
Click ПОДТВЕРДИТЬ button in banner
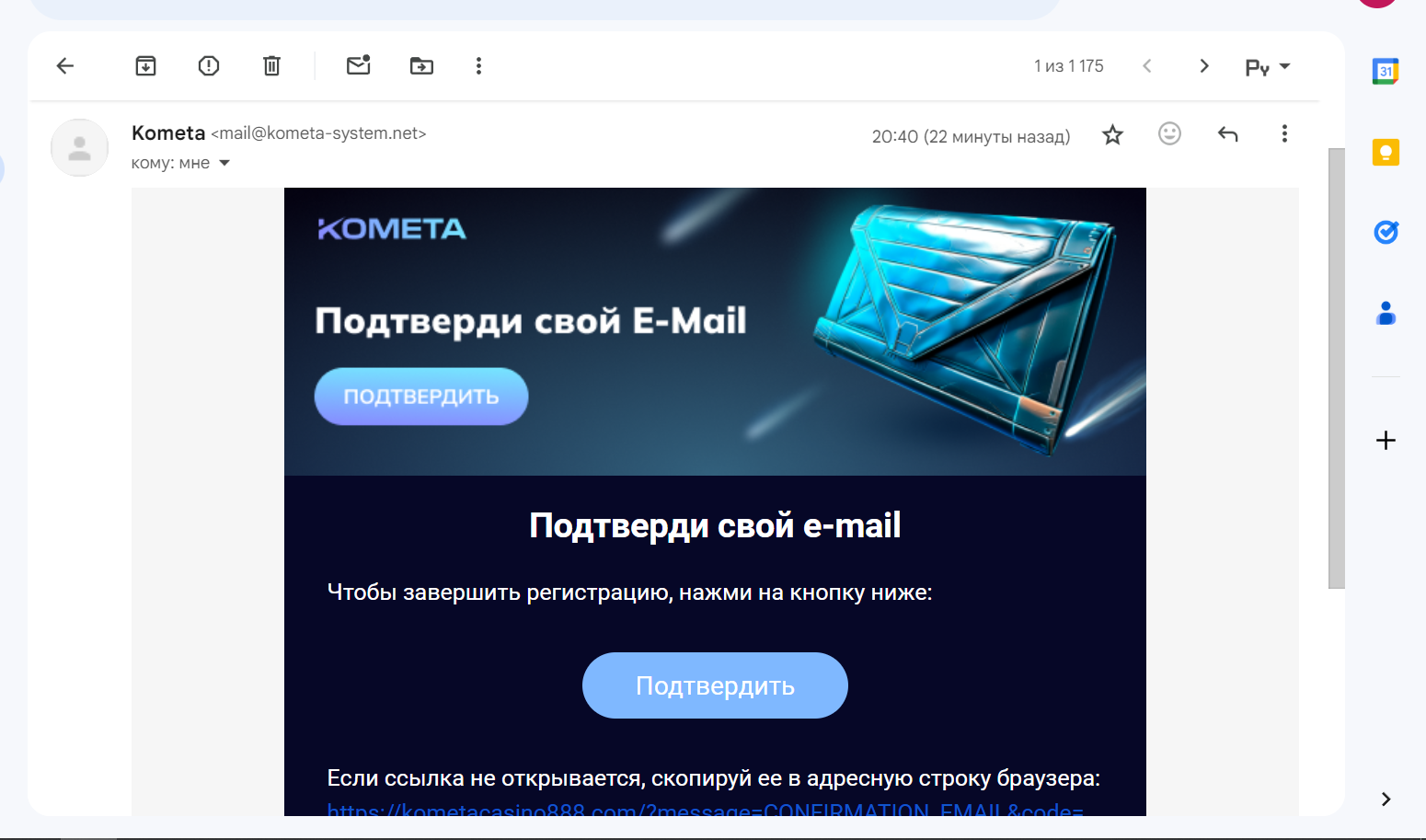pyautogui.click(x=421, y=397)
